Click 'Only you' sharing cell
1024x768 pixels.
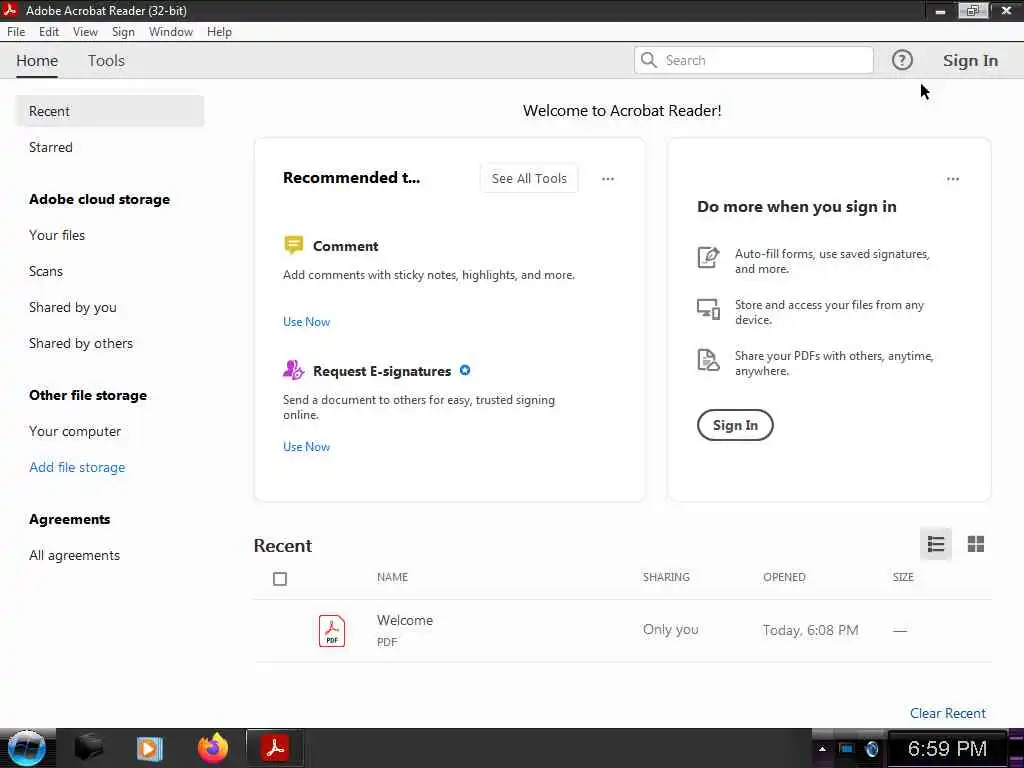point(670,630)
